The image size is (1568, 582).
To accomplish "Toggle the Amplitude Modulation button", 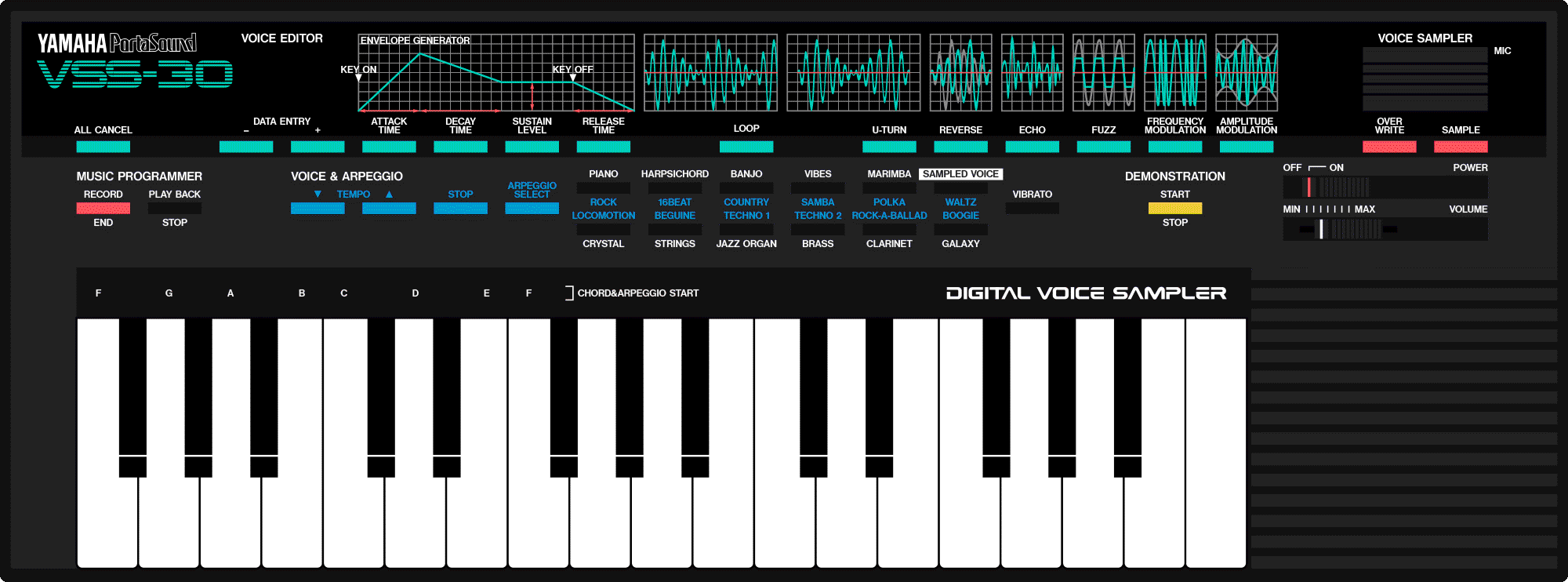I will (1247, 147).
